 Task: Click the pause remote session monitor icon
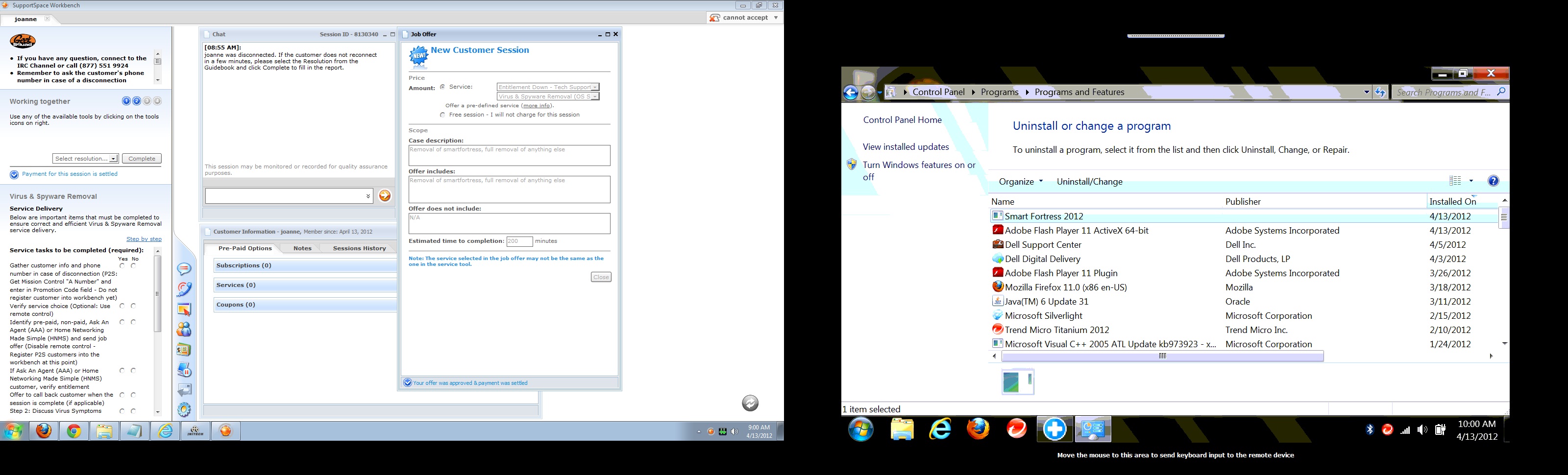tap(184, 370)
